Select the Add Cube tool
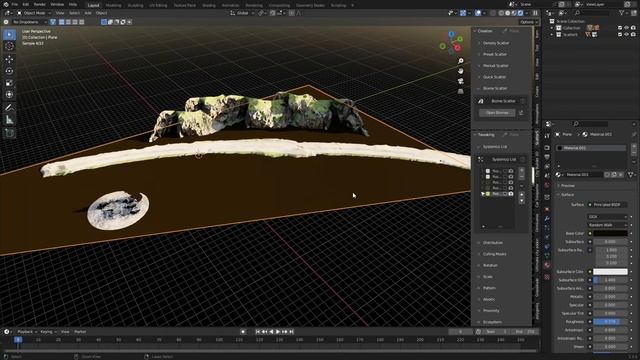Screen dimensions: 640x360 (9, 133)
